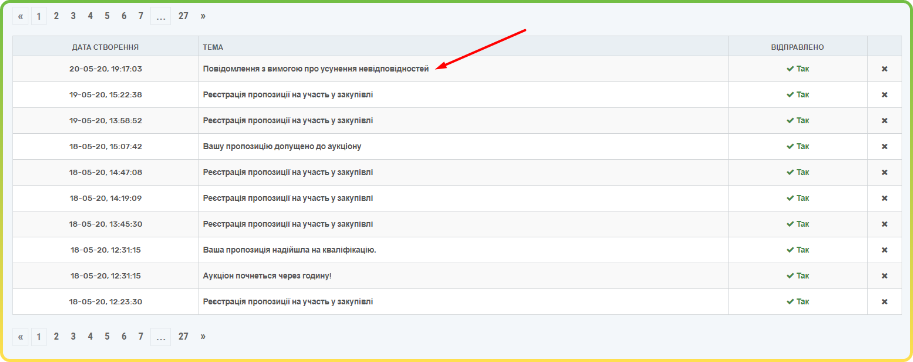913x362 pixels.
Task: Open 'Реєстрація пропозиції' message from 18-05-20, 13:45:30
Action: point(288,224)
